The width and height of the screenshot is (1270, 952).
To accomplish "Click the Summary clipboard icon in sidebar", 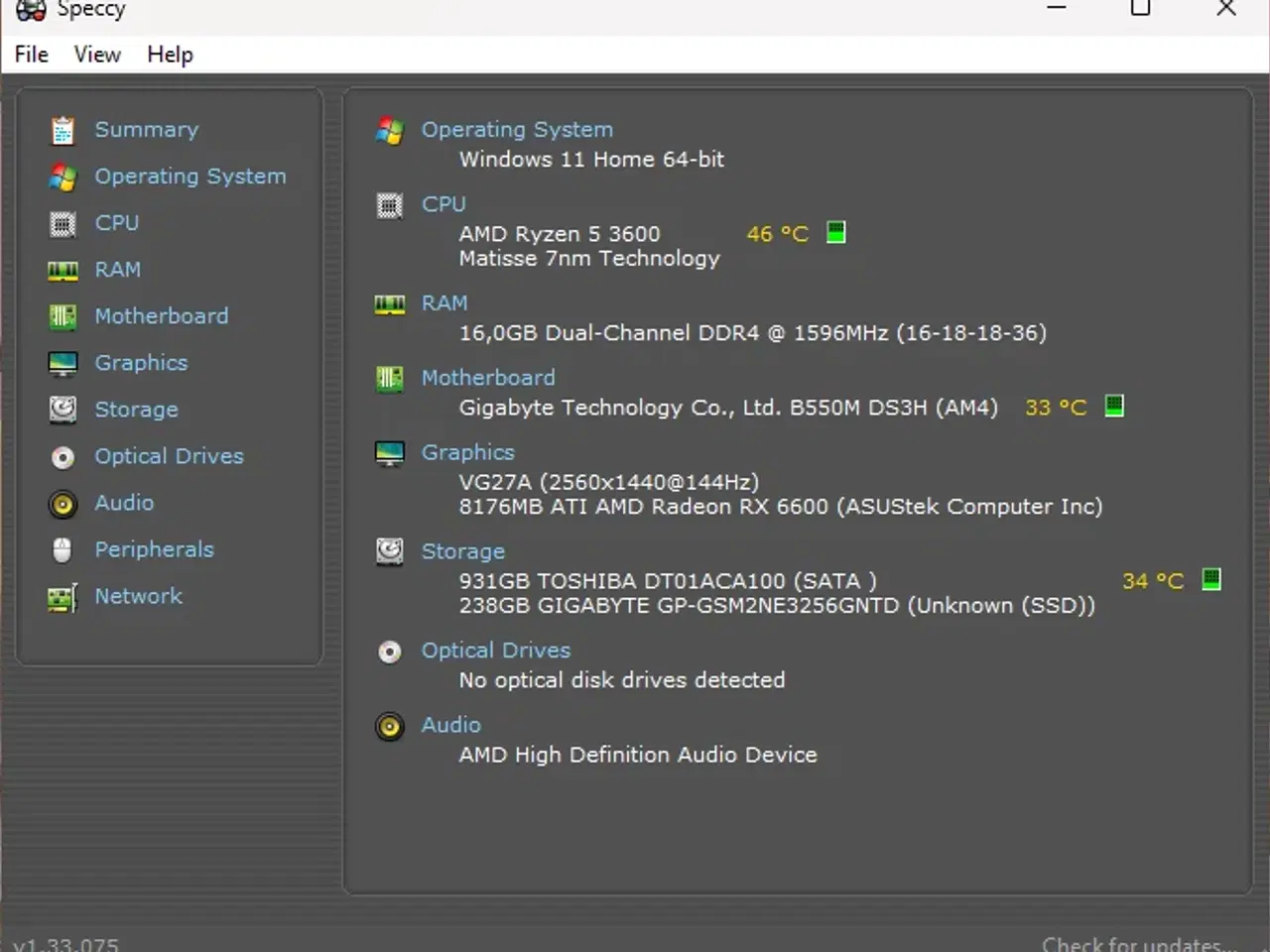I will 63,130.
